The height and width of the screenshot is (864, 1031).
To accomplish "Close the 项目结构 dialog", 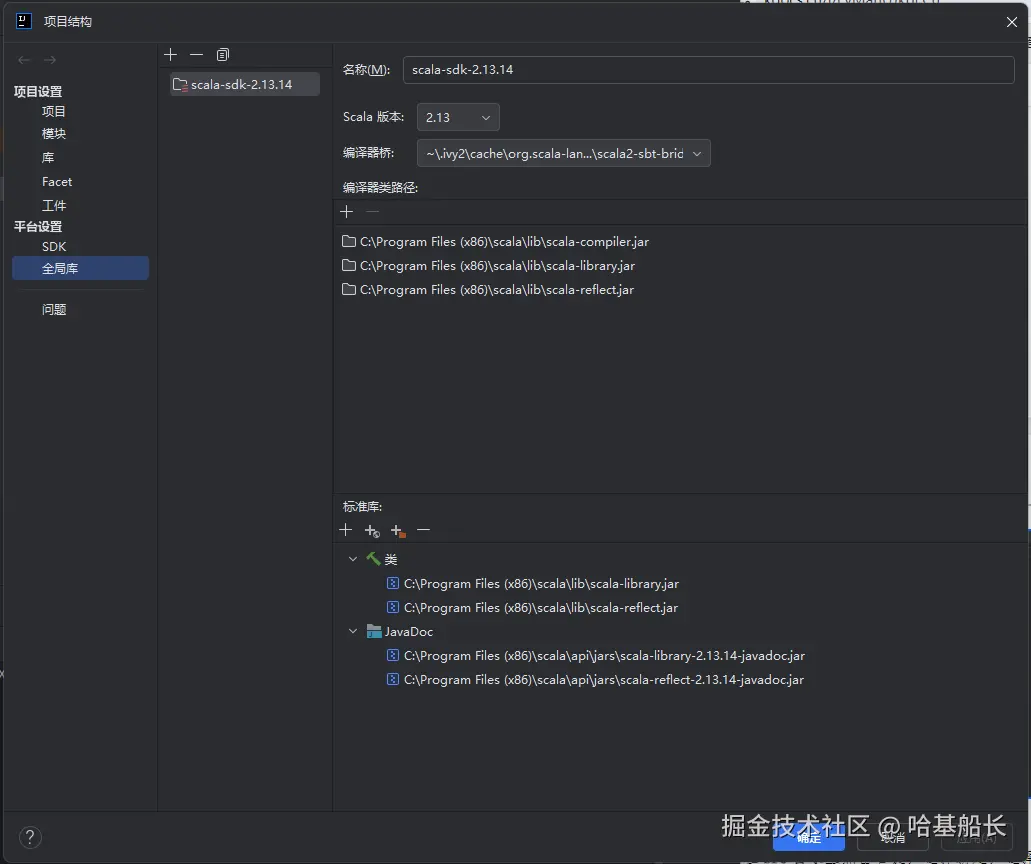I will 1012,22.
